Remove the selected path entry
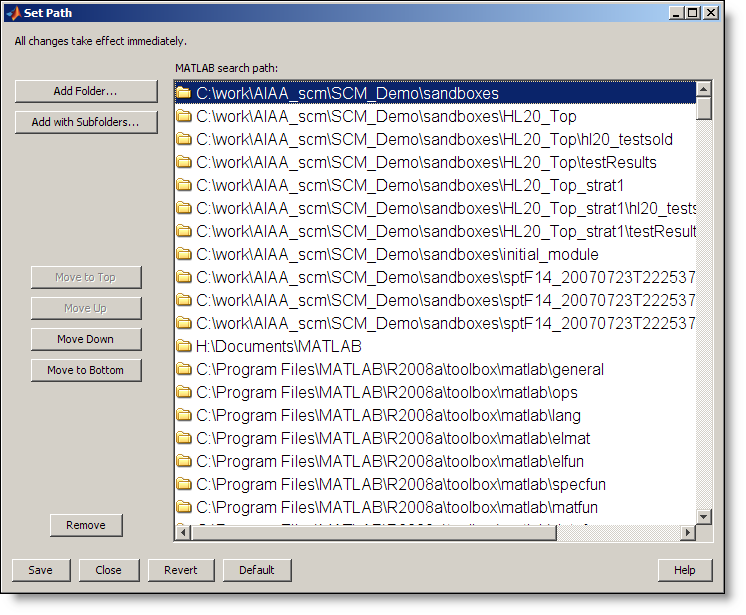 85,525
